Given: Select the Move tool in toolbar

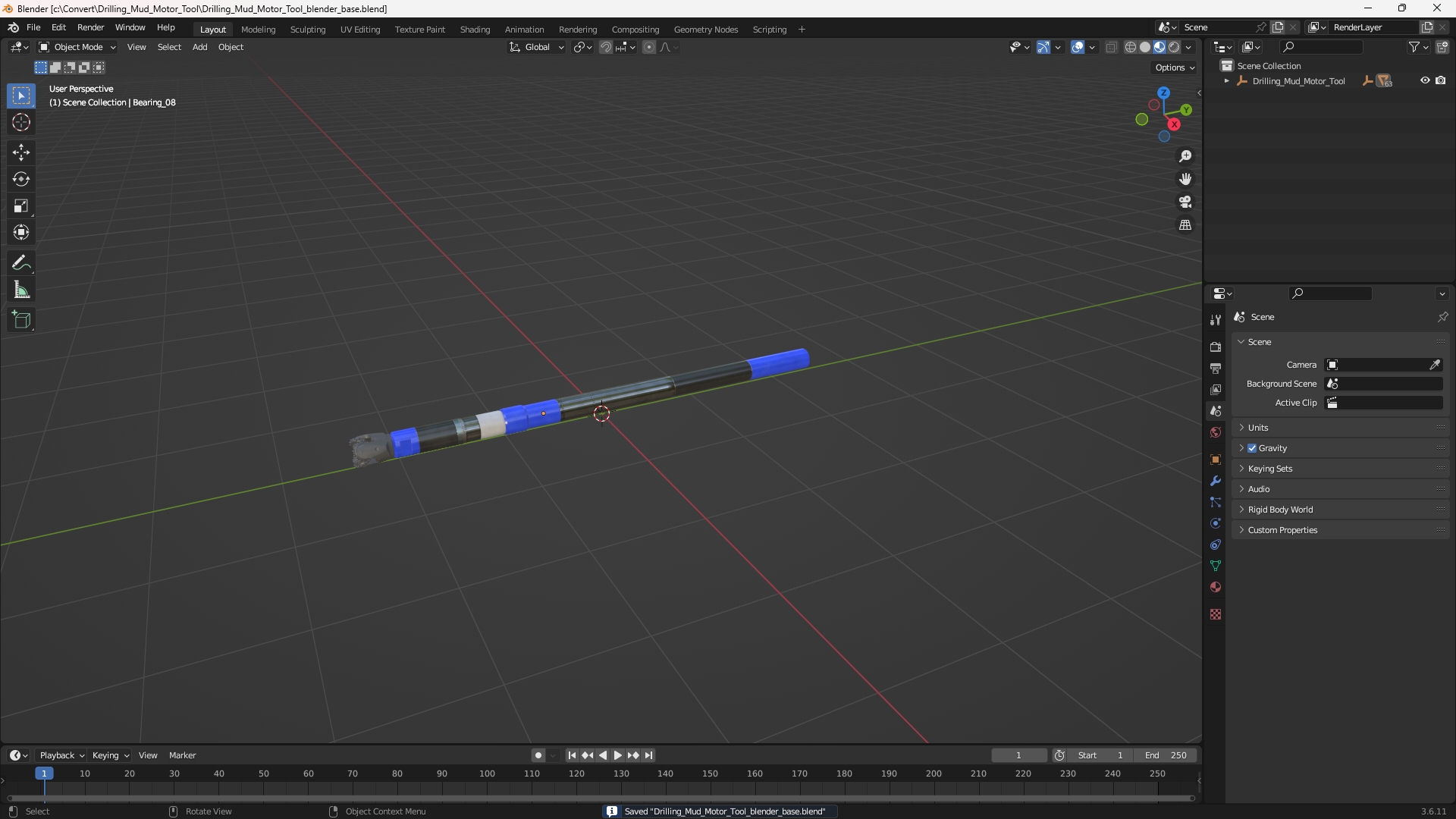Looking at the screenshot, I should tap(21, 152).
